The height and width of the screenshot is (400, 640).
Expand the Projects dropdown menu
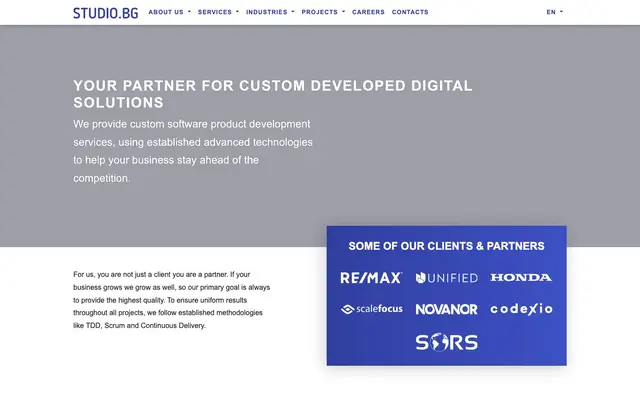pyautogui.click(x=323, y=12)
